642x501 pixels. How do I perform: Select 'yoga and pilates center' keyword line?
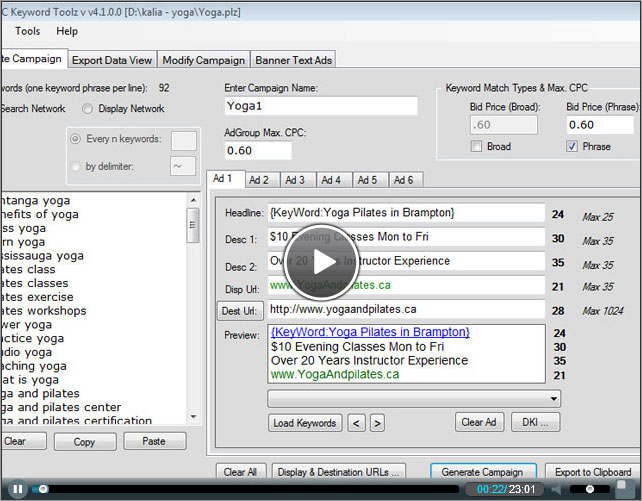click(61, 407)
